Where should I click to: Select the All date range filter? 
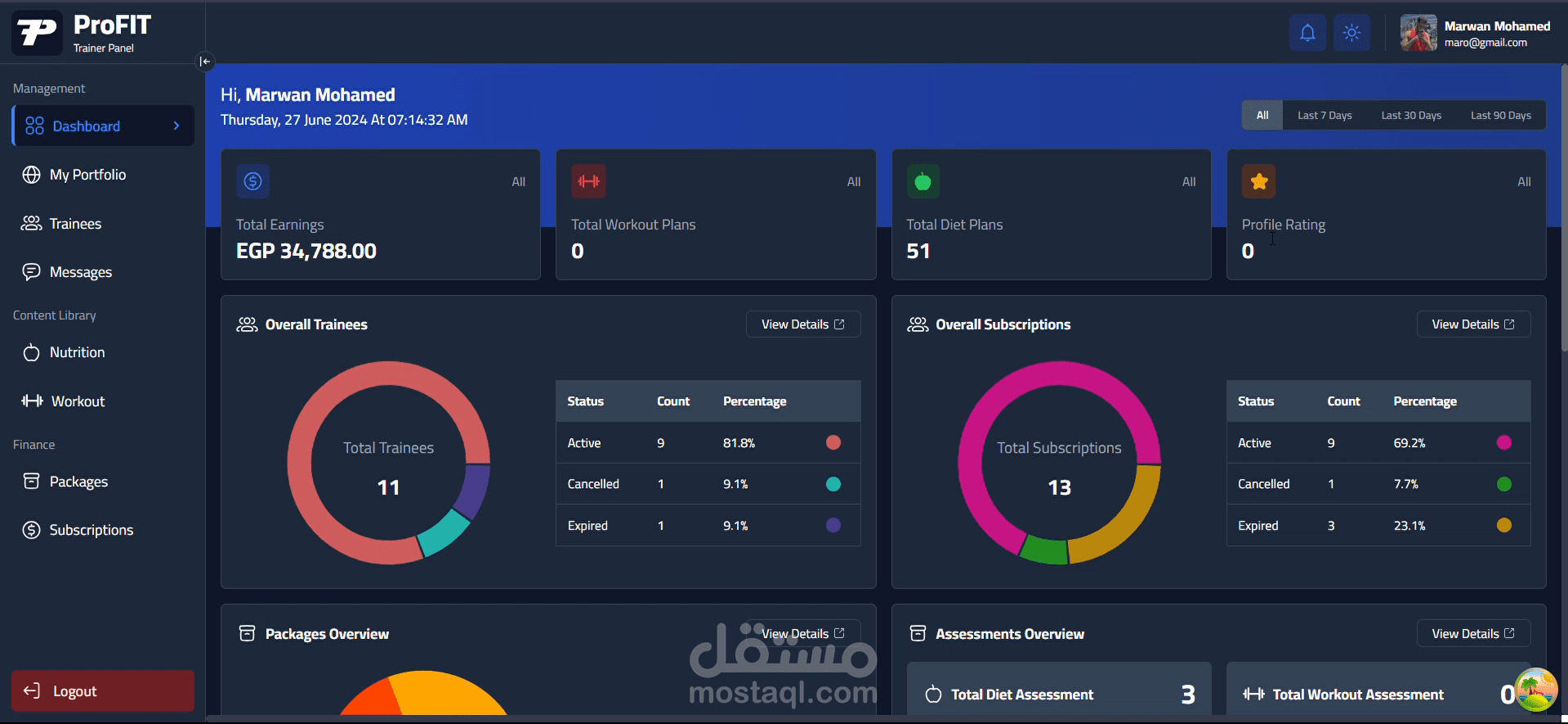pos(1262,115)
